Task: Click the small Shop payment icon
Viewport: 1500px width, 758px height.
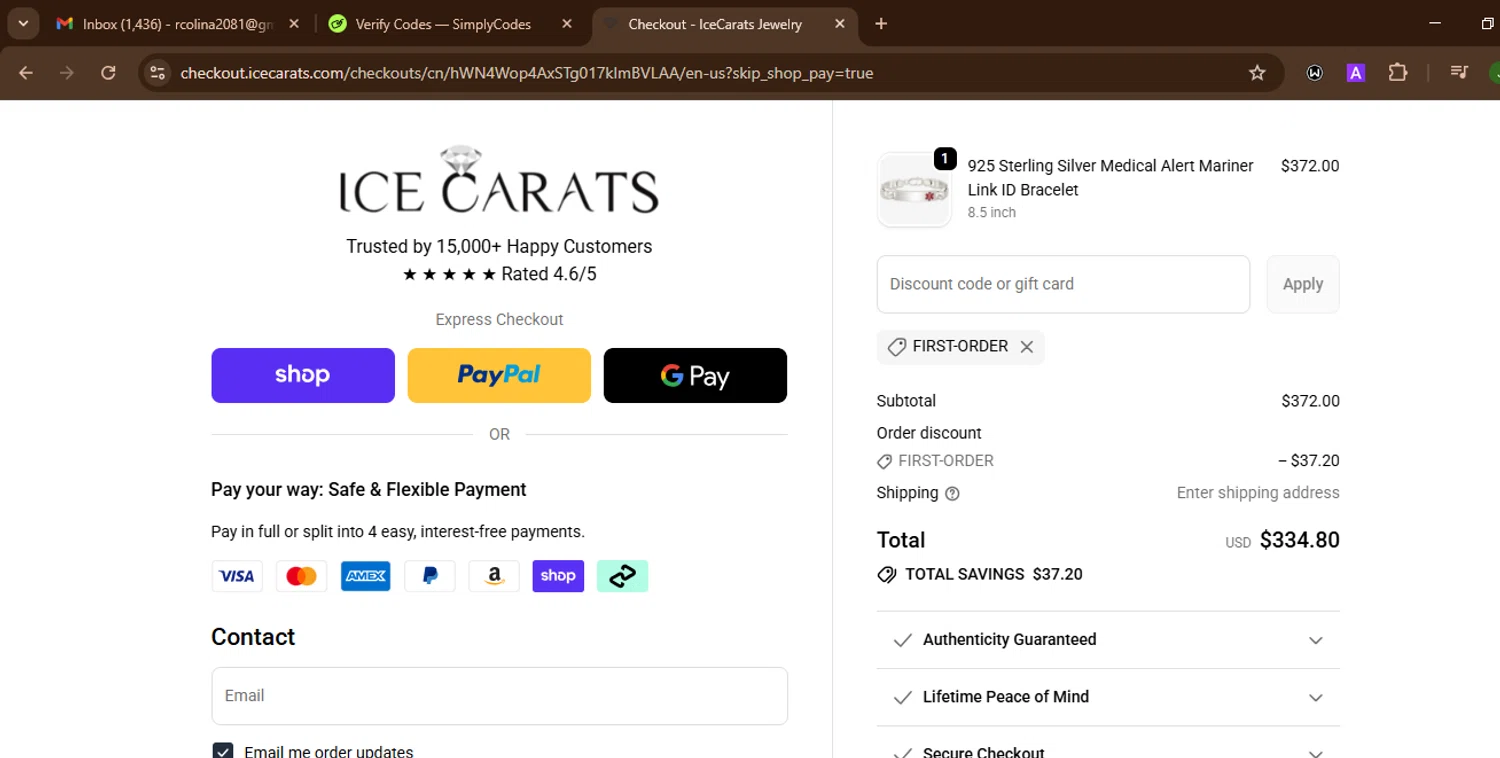Action: coord(558,576)
